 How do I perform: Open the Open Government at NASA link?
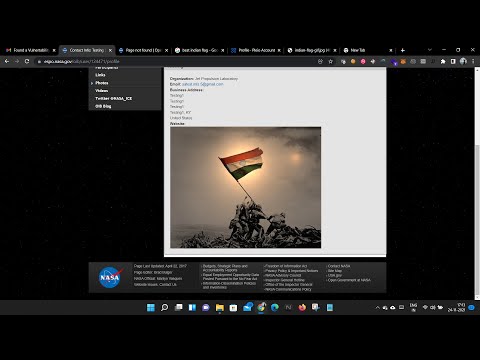[x=349, y=280]
